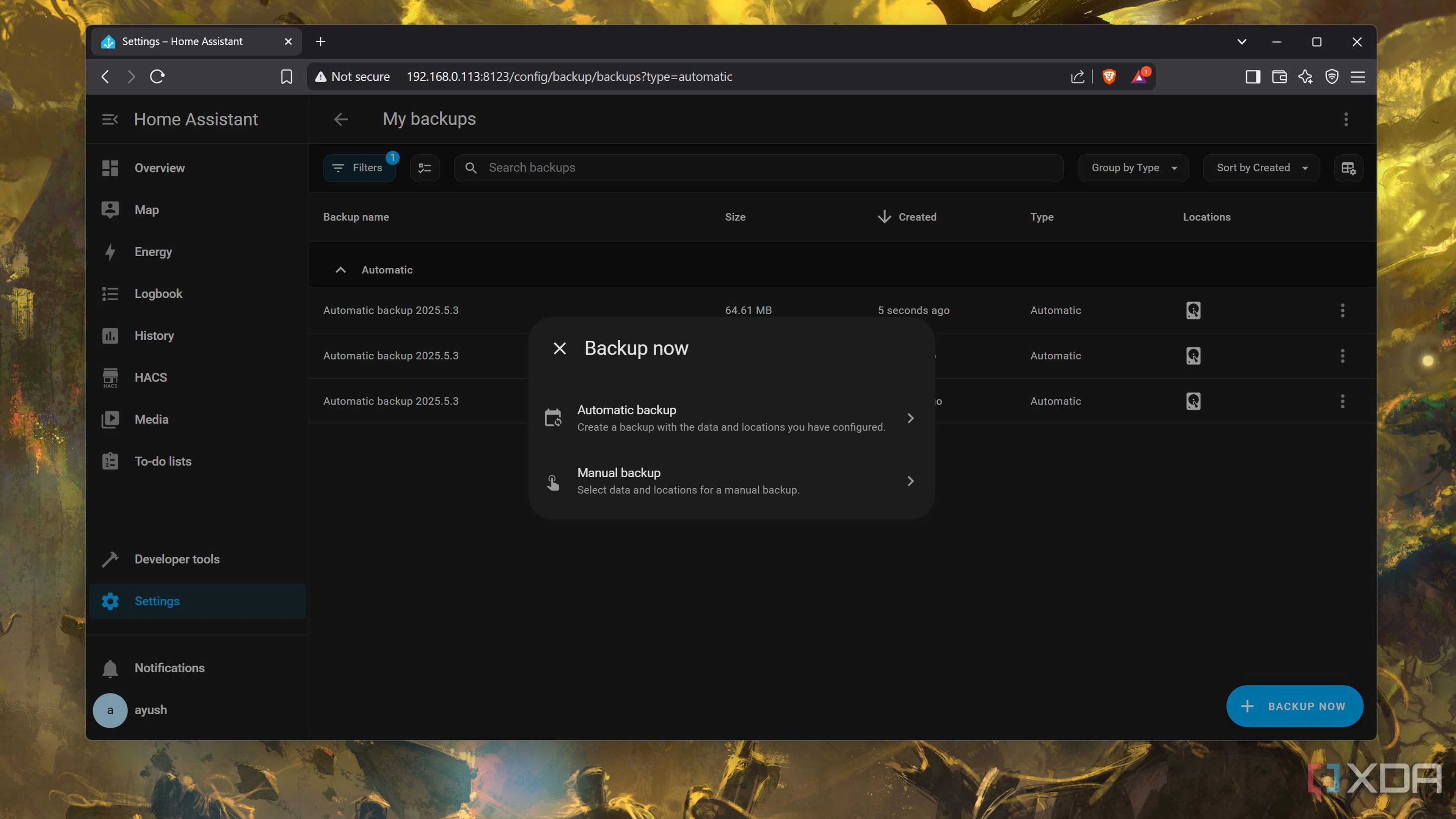Reload the page in browser

coord(157,76)
